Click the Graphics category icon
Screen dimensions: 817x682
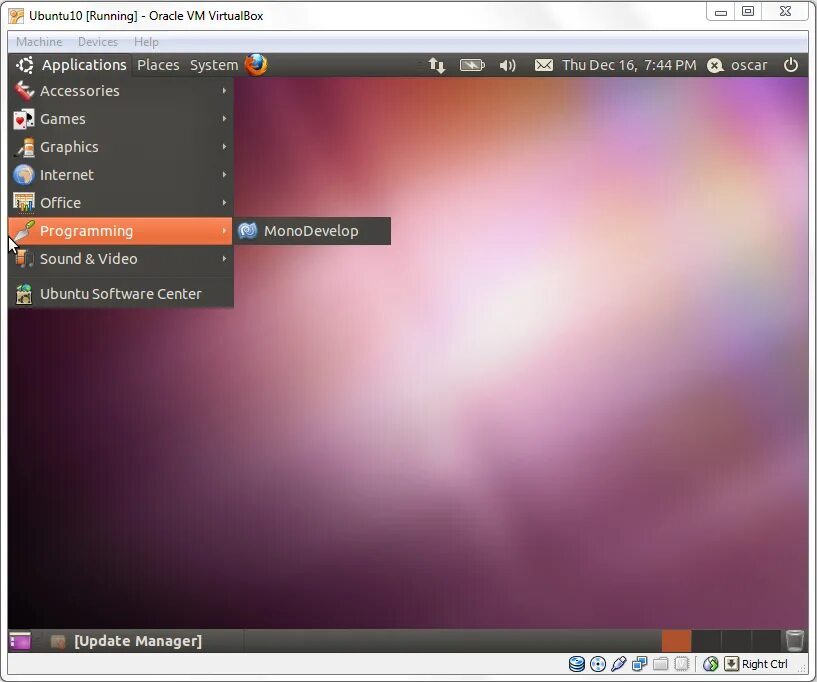pos(24,147)
